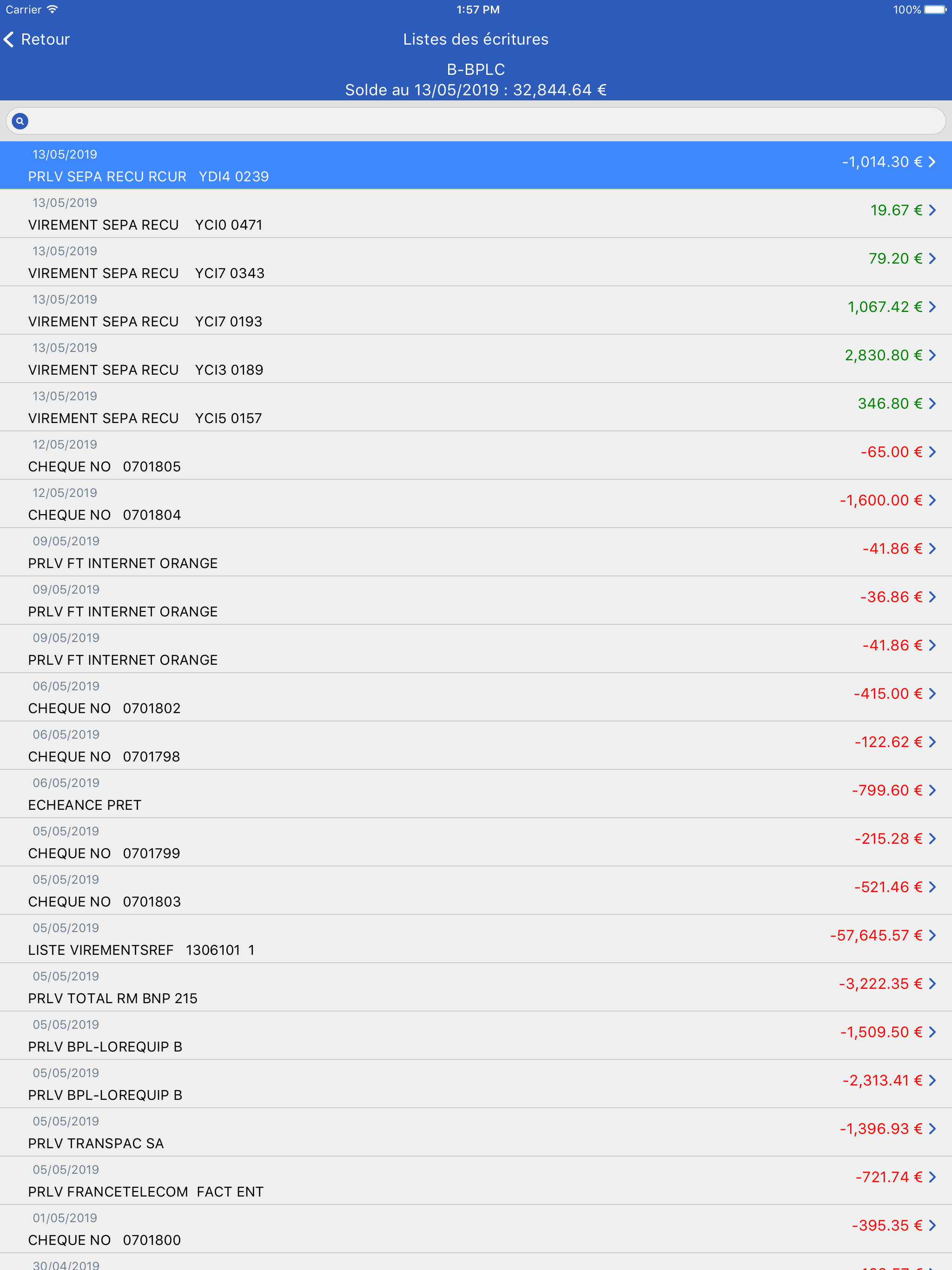This screenshot has width=952, height=1270.
Task: Select the -215.28 € amount
Action: pos(889,839)
